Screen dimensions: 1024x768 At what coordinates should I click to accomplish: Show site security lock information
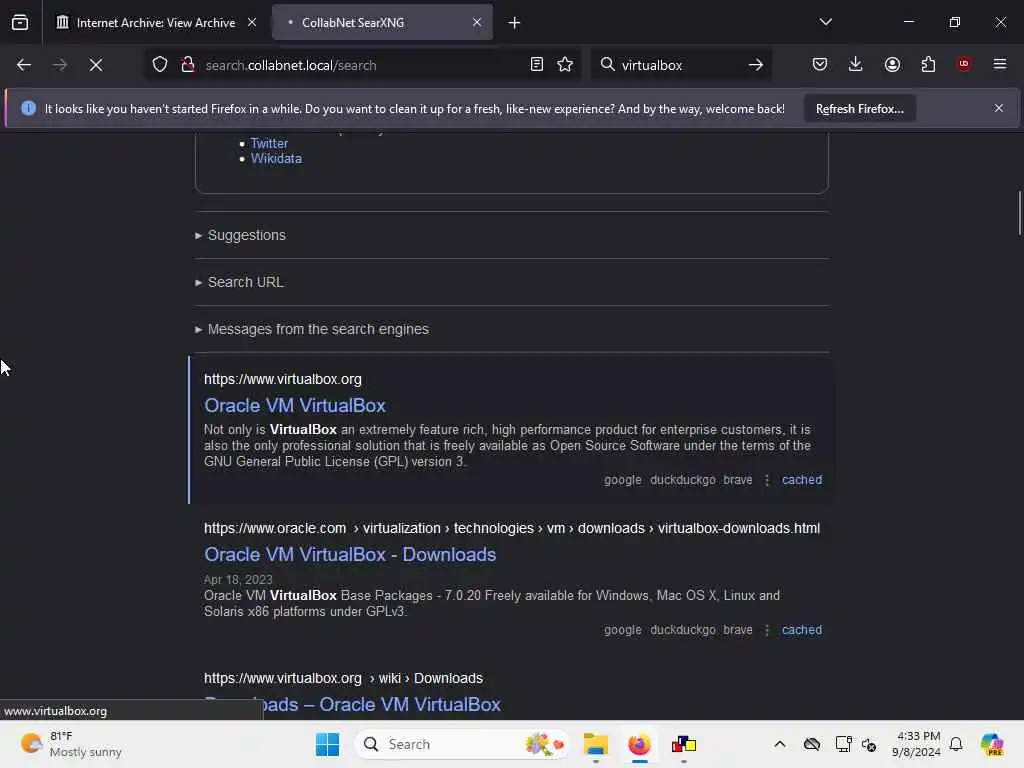[x=188, y=65]
